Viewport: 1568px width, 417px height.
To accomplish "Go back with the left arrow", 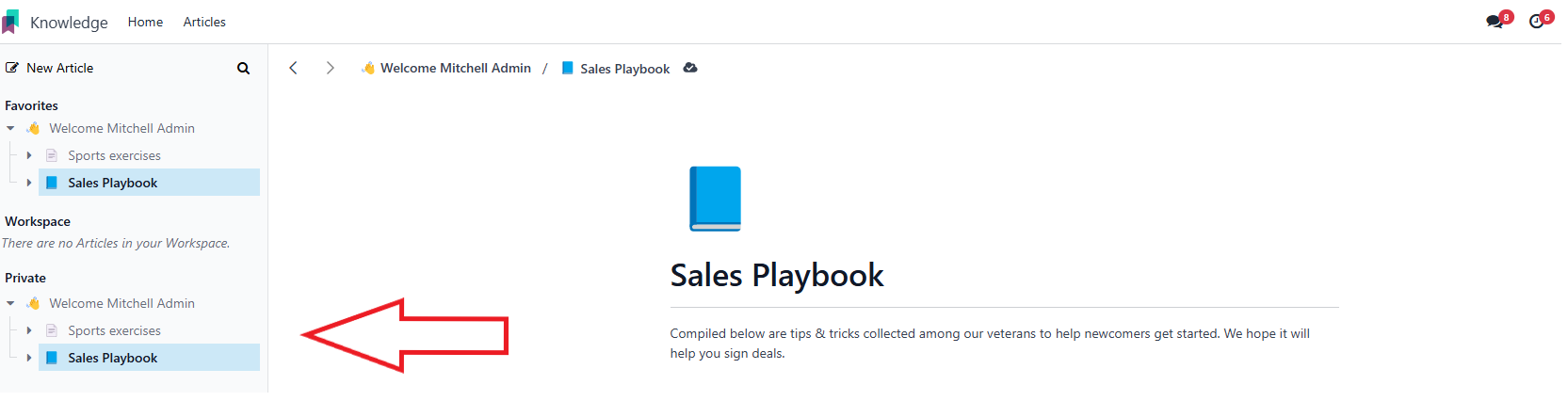I will click(x=294, y=68).
